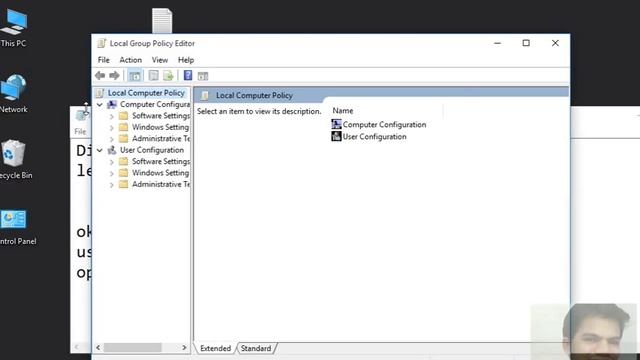This screenshot has height=360, width=640.
Task: Select the Network desktop icon
Action: coord(14,93)
